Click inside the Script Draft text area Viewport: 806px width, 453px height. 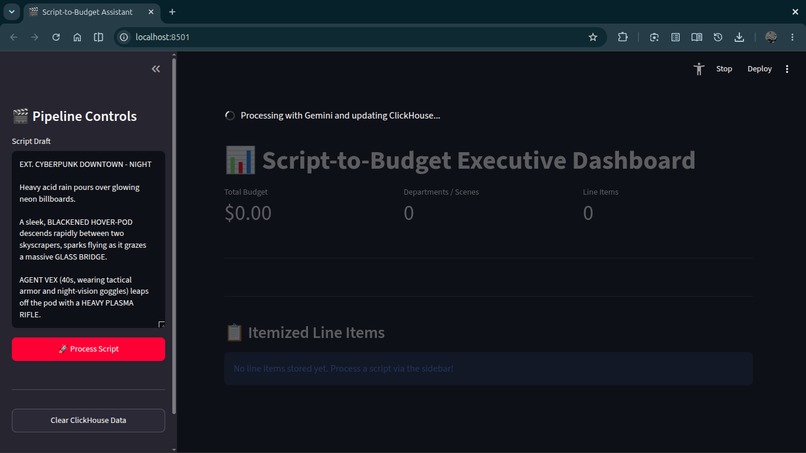coord(88,239)
